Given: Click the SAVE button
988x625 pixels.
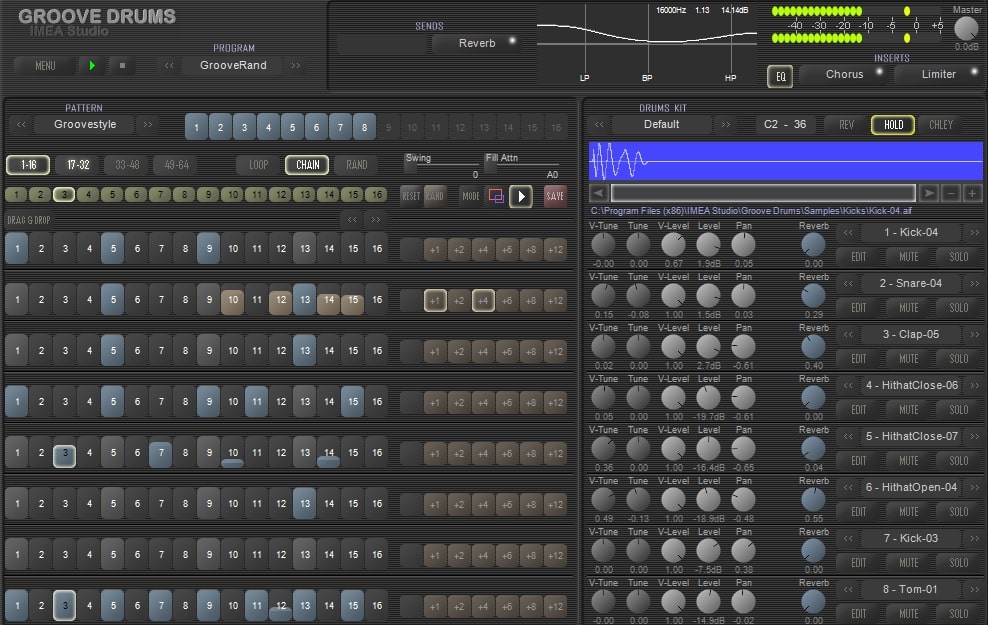Looking at the screenshot, I should (x=555, y=197).
